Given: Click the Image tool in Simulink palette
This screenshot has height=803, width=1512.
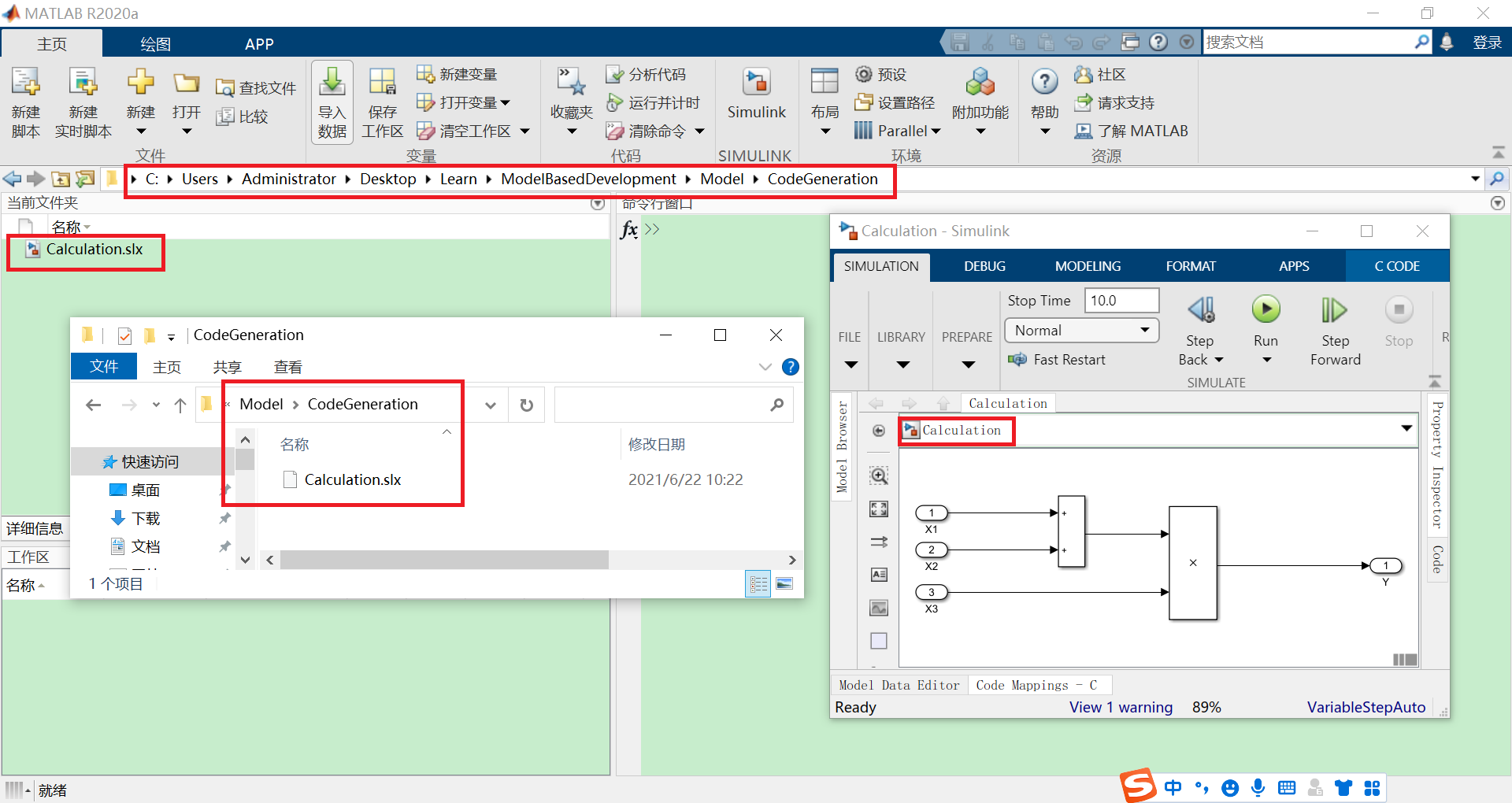Looking at the screenshot, I should (879, 608).
